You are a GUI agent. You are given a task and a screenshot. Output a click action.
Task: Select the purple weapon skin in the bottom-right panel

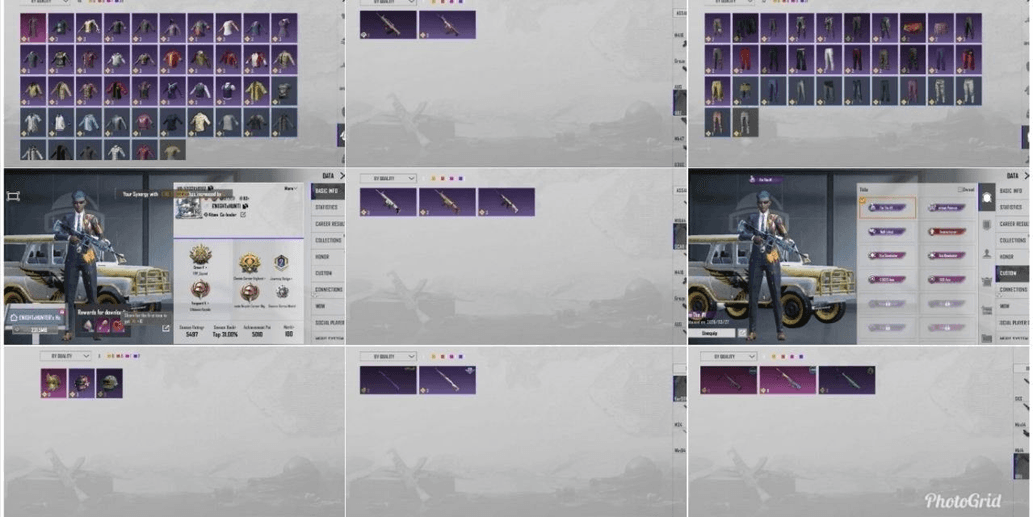(x=847, y=380)
